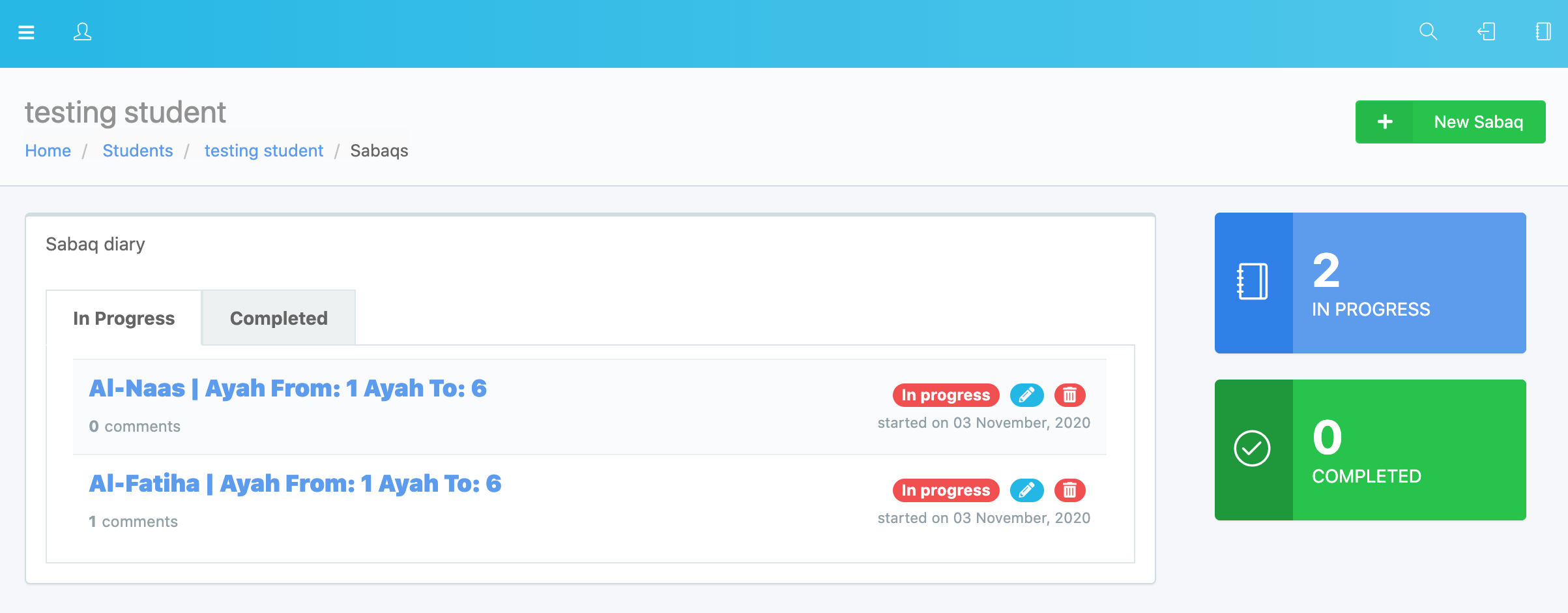The image size is (1568, 613).
Task: Click the notebook icon in top bar
Action: point(1543,32)
